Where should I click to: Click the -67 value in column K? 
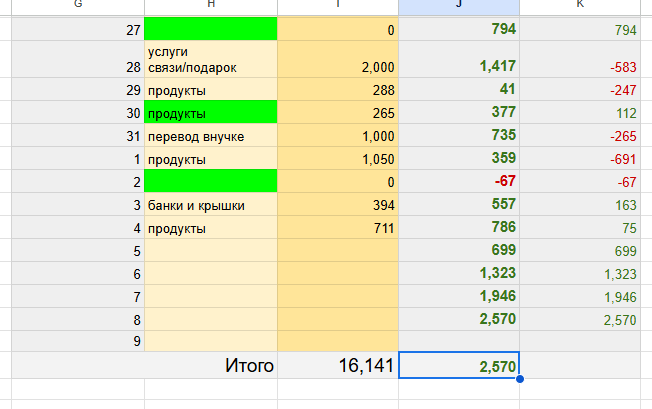(580, 181)
